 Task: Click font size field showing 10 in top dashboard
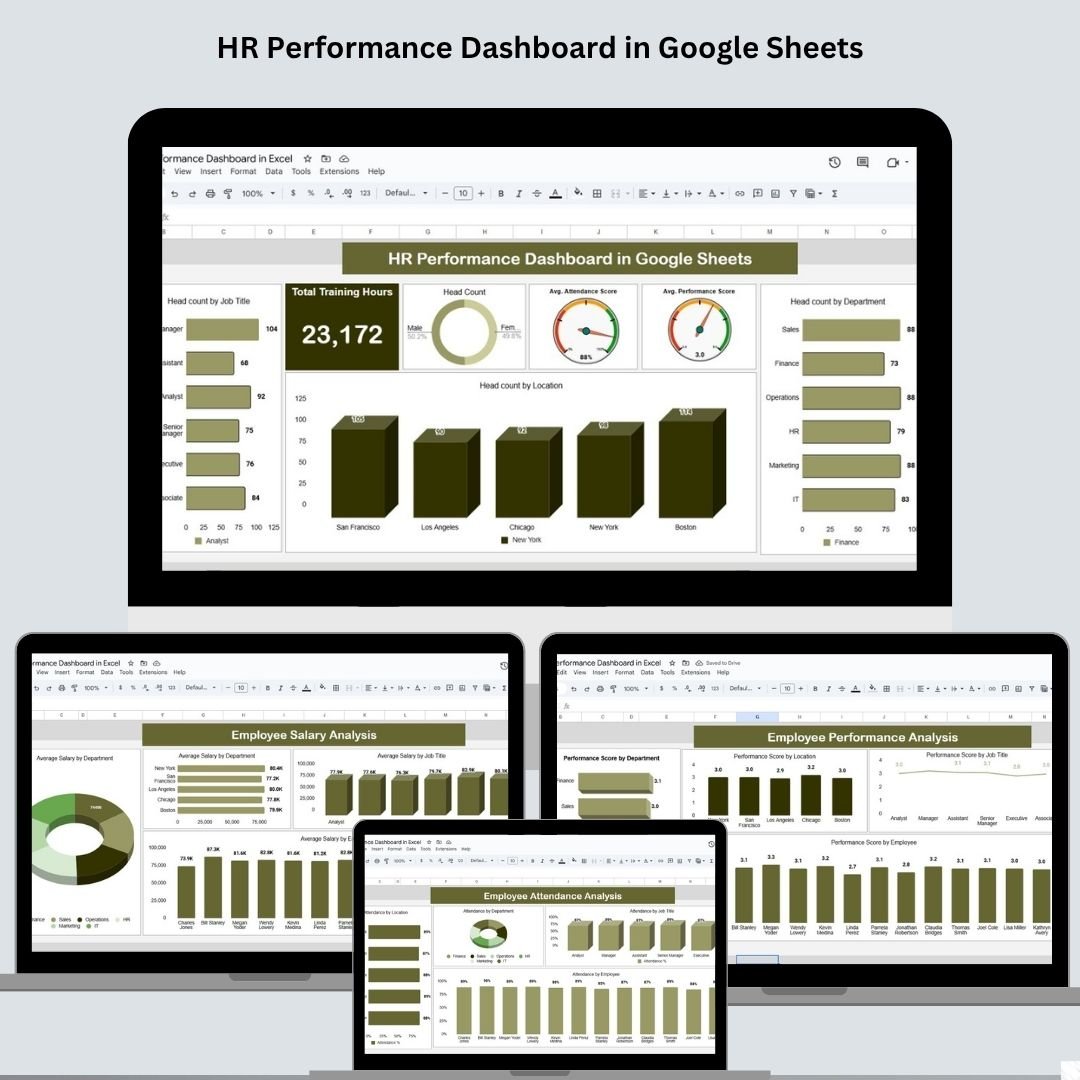pyautogui.click(x=463, y=194)
